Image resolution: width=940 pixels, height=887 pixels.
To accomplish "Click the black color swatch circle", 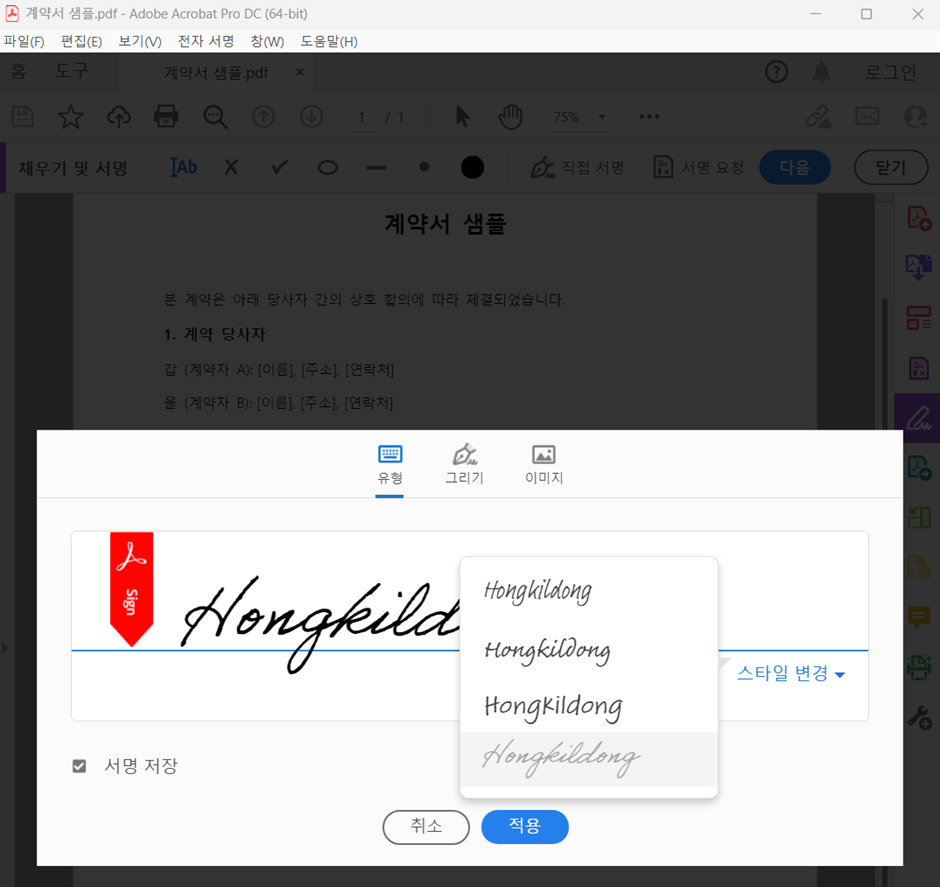I will [472, 167].
